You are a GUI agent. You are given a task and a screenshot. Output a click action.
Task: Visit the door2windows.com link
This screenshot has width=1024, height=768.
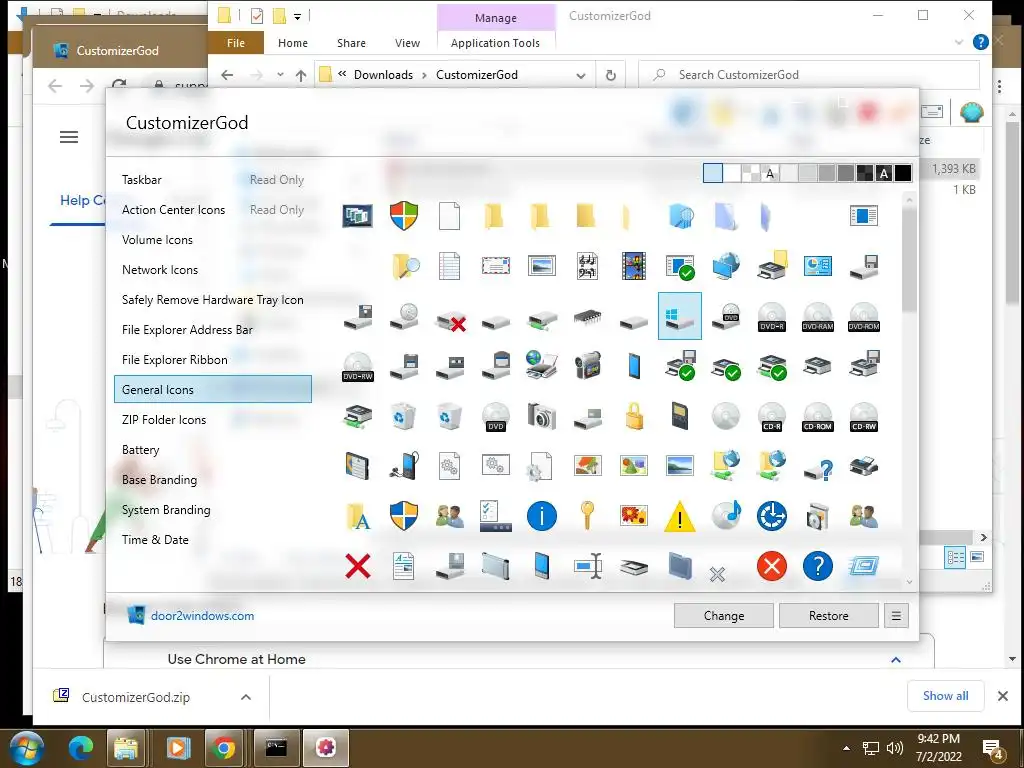(x=202, y=616)
